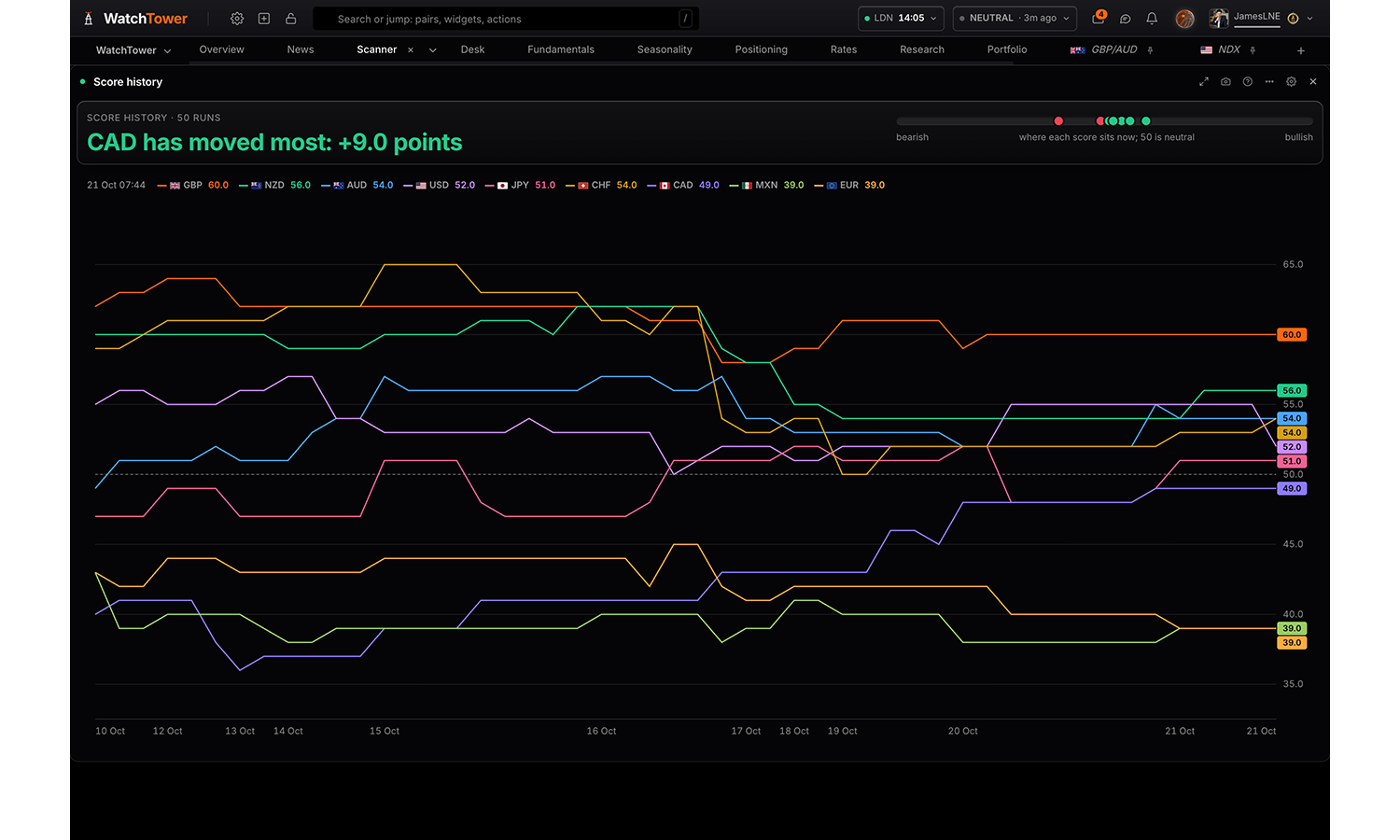Pin the NDX tab
Viewport: 1400px width, 840px height.
pos(1253,50)
